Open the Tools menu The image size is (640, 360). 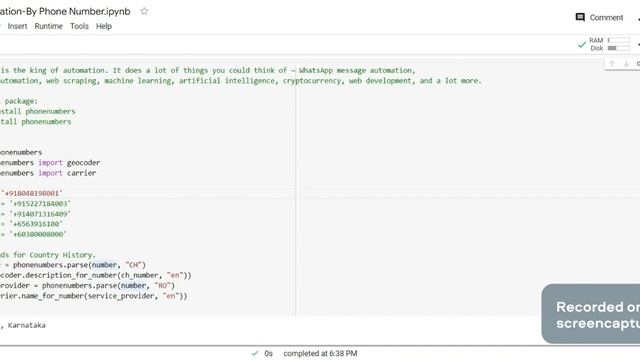click(x=79, y=26)
